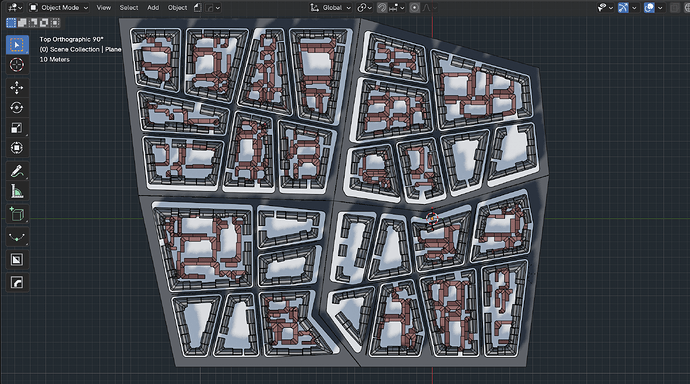Open the gizmo options dropdown arrow
690x384 pixels.
[634, 7]
